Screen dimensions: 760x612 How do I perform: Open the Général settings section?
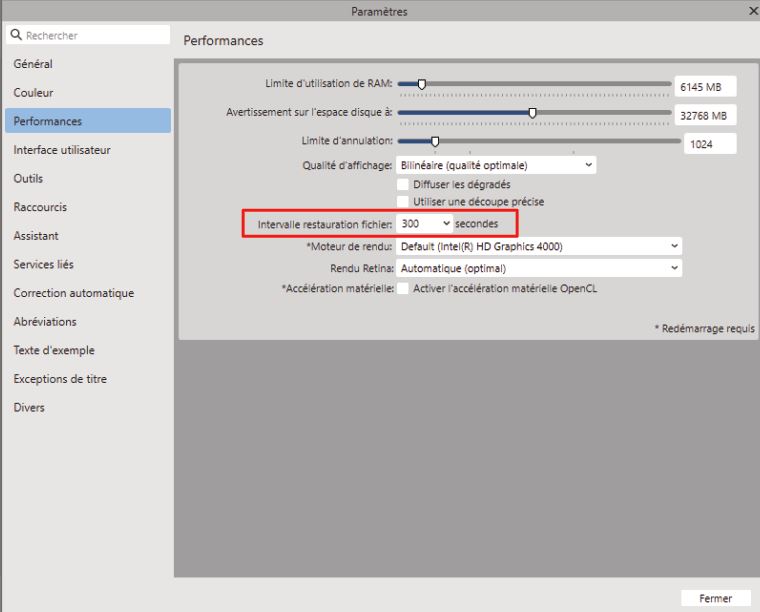(33, 64)
